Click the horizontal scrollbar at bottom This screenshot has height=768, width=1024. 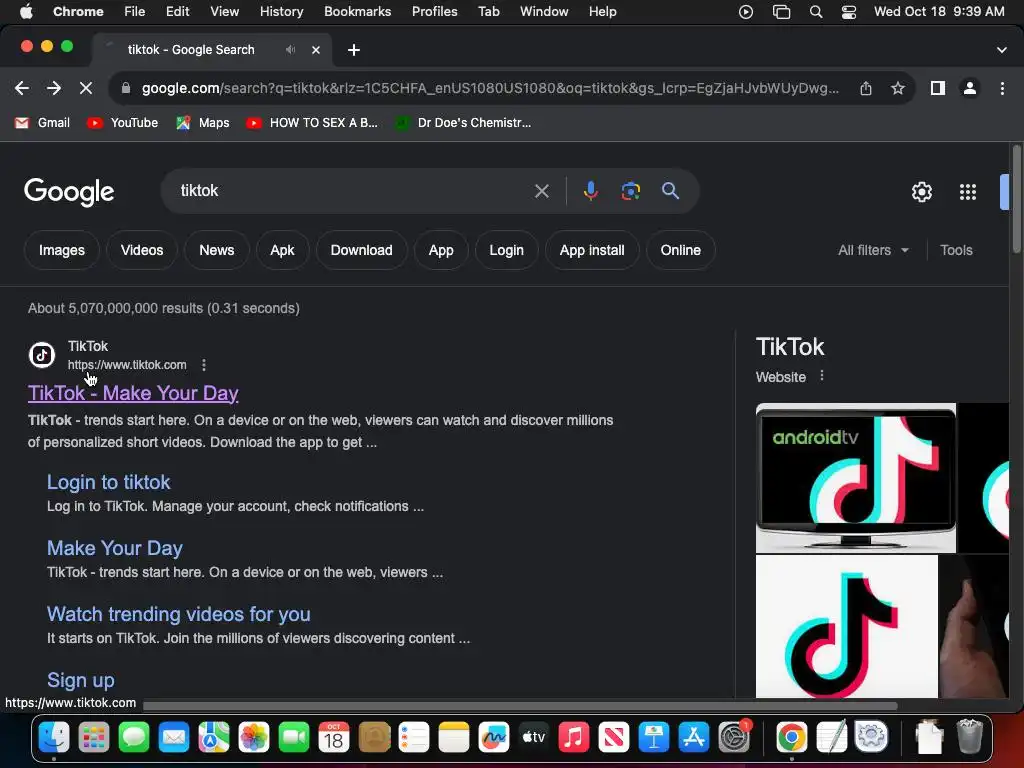[520, 705]
